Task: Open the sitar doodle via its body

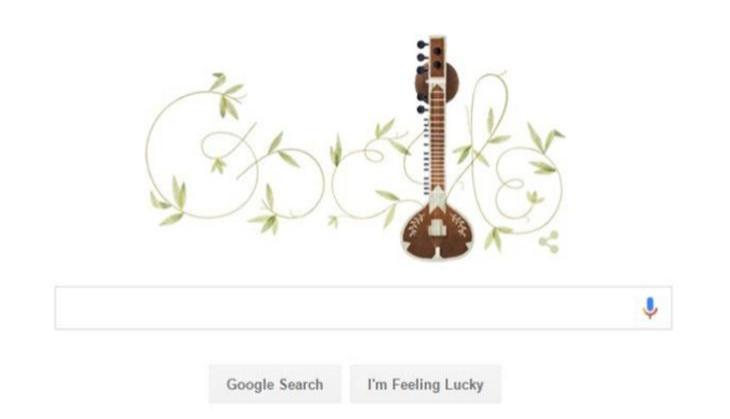Action: [437, 232]
